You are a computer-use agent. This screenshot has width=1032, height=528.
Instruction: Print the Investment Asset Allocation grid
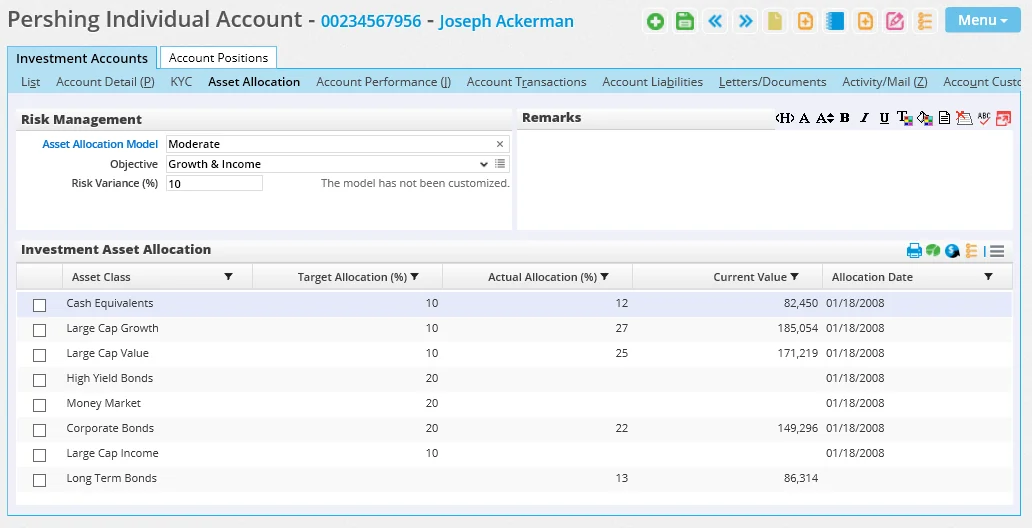coord(914,251)
